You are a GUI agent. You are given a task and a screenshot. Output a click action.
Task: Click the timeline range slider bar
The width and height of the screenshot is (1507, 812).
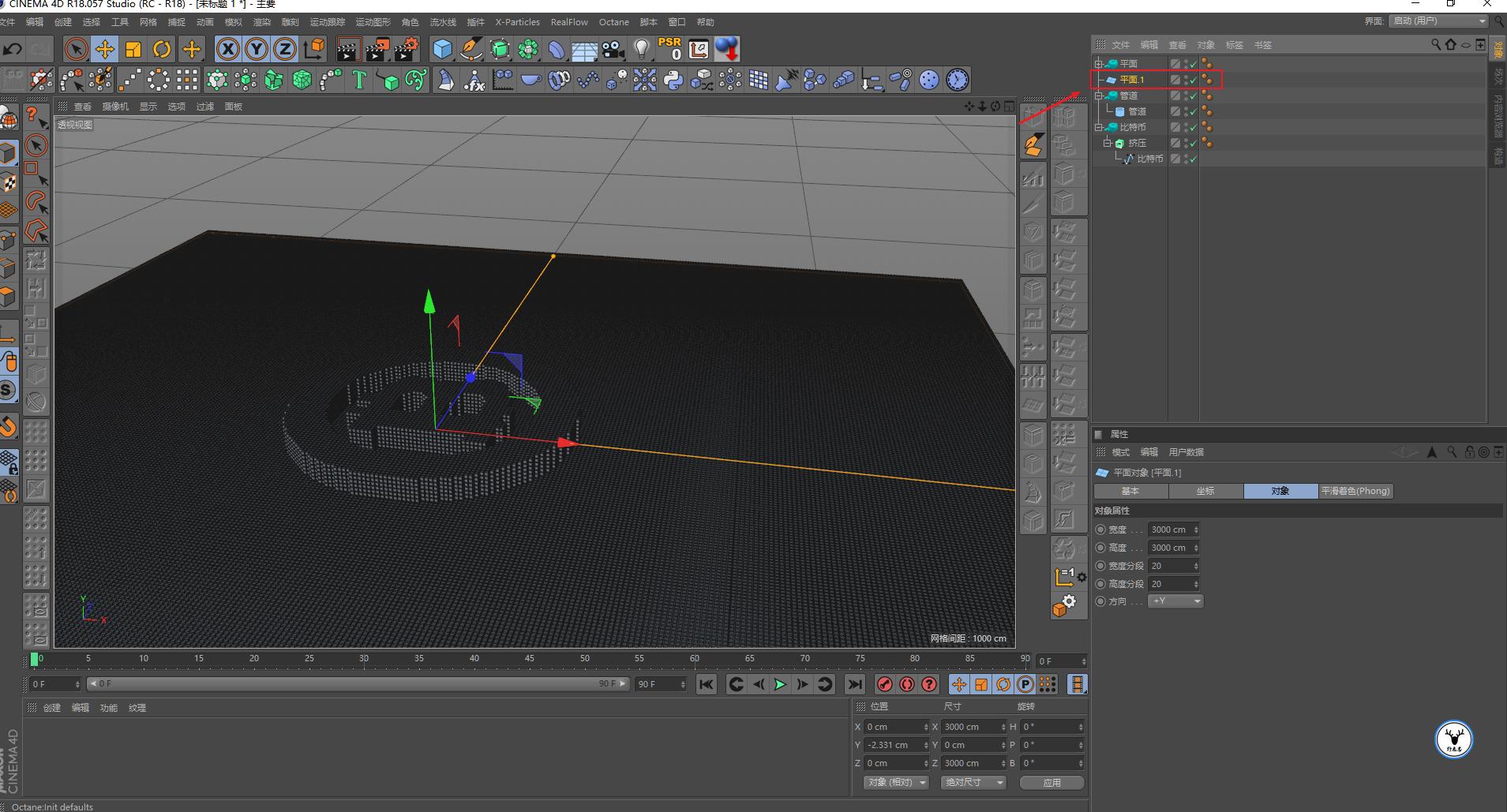(358, 684)
